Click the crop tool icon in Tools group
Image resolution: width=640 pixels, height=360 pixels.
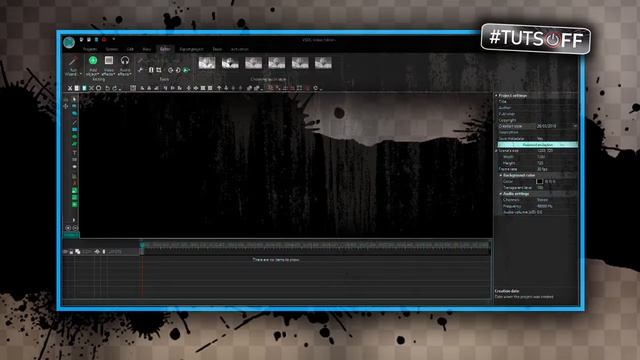click(159, 70)
